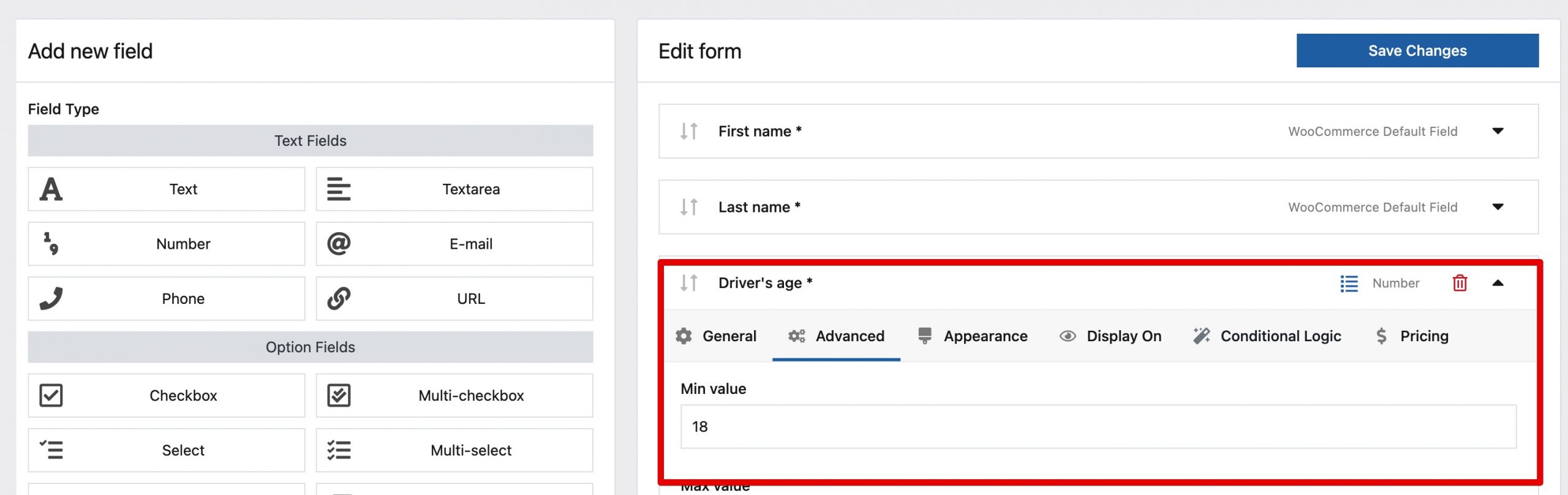Image resolution: width=1568 pixels, height=495 pixels.
Task: Click the Number type label in Driver's age row
Action: pyautogui.click(x=1396, y=283)
